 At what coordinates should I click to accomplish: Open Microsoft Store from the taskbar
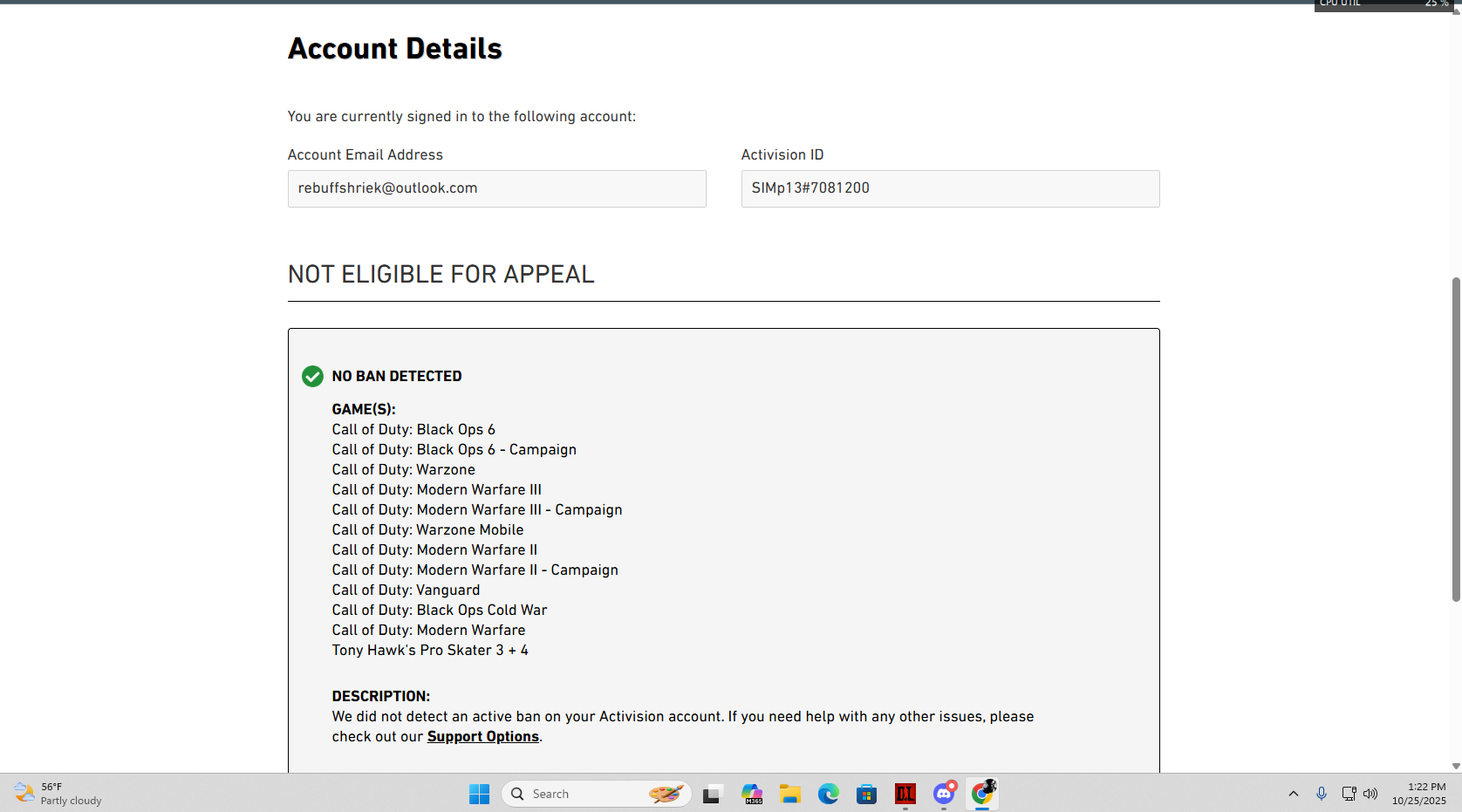point(866,794)
